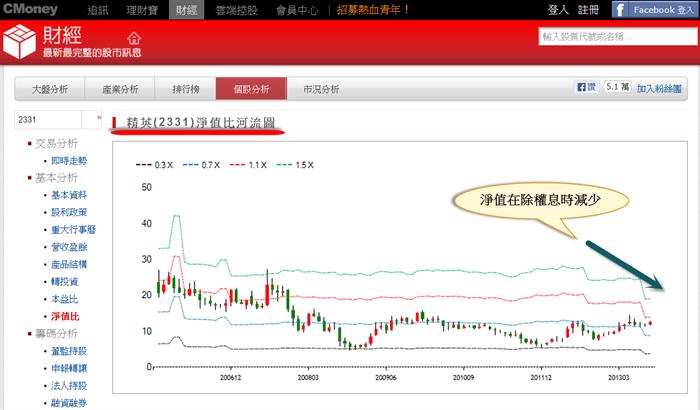Open 申報轉讓 in the sidebar
This screenshot has width=700, height=410.
[x=69, y=368]
